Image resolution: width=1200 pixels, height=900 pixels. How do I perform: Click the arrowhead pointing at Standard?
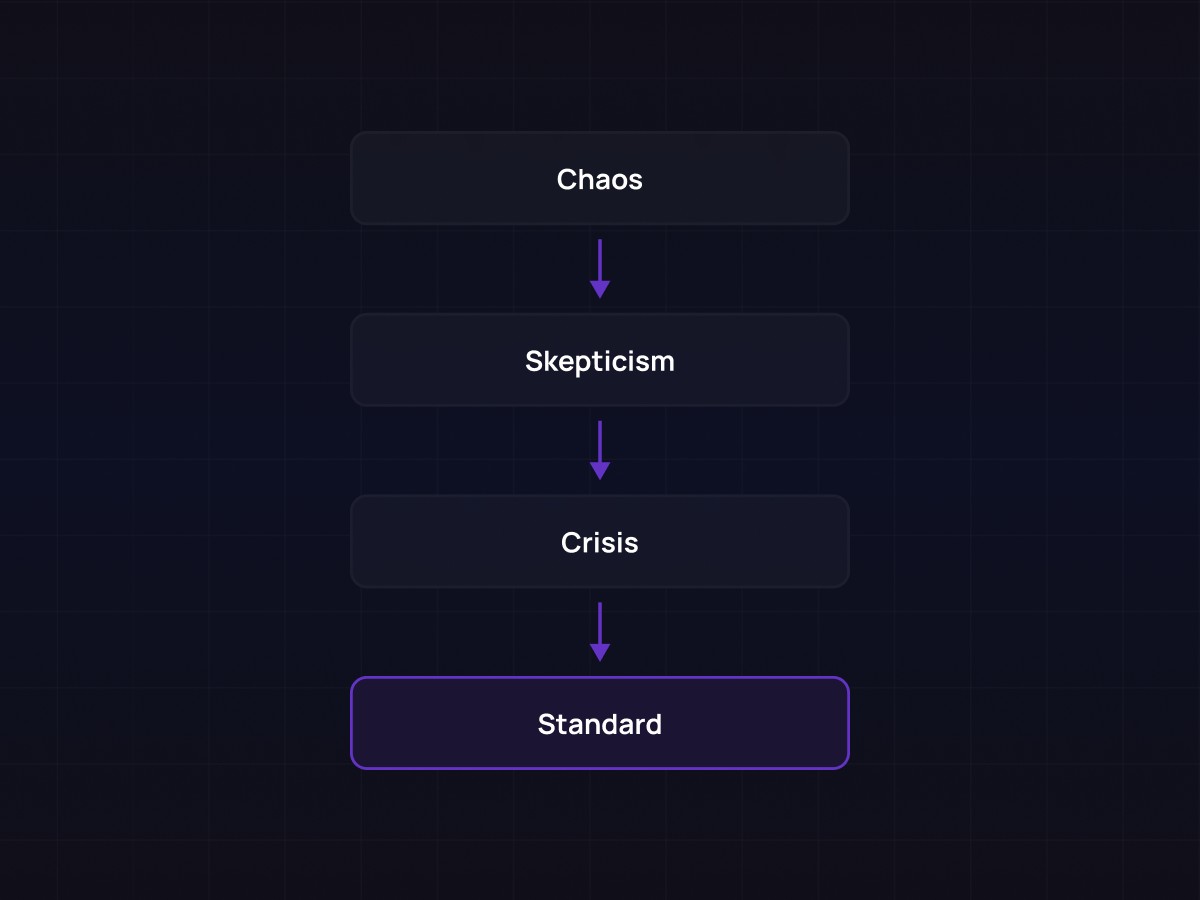(600, 653)
